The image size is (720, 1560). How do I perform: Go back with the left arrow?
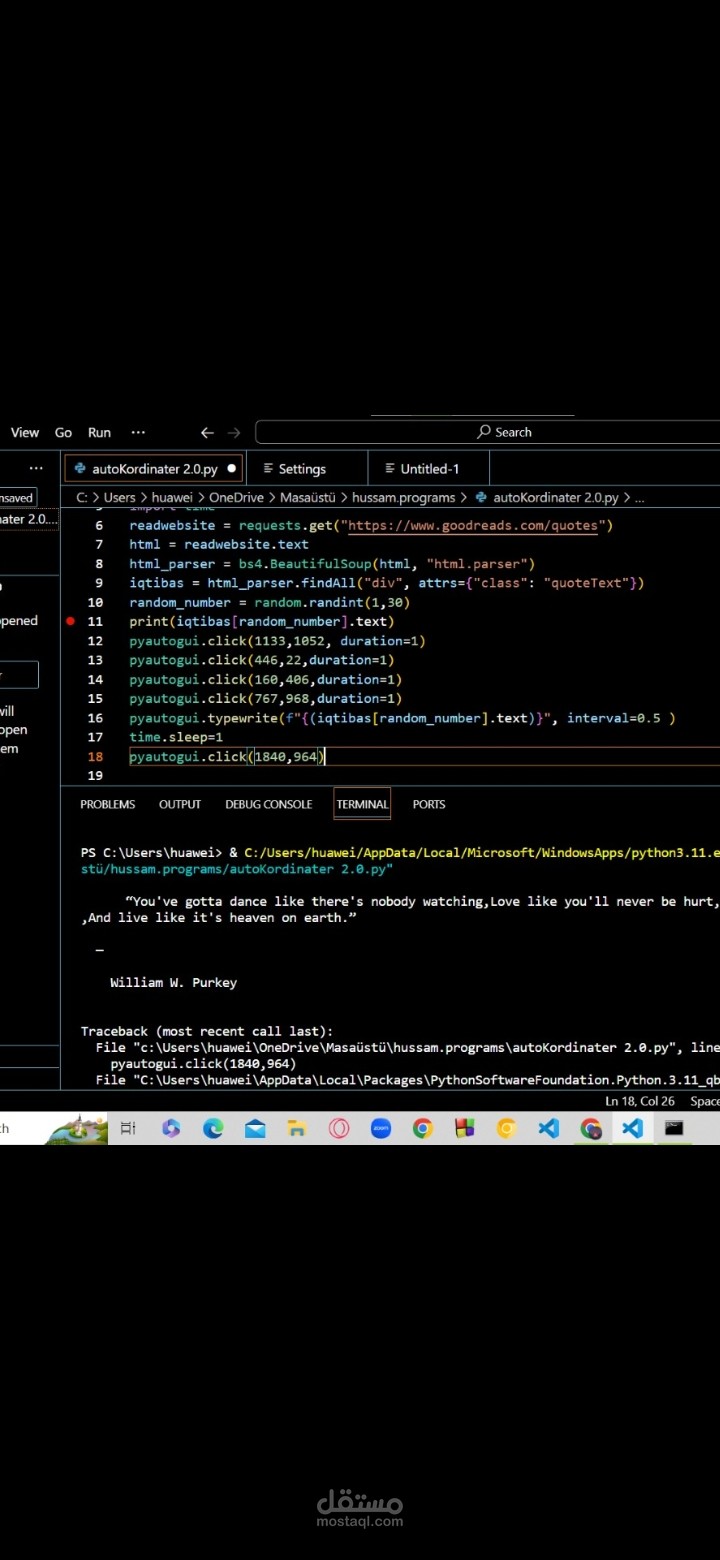pyautogui.click(x=207, y=433)
